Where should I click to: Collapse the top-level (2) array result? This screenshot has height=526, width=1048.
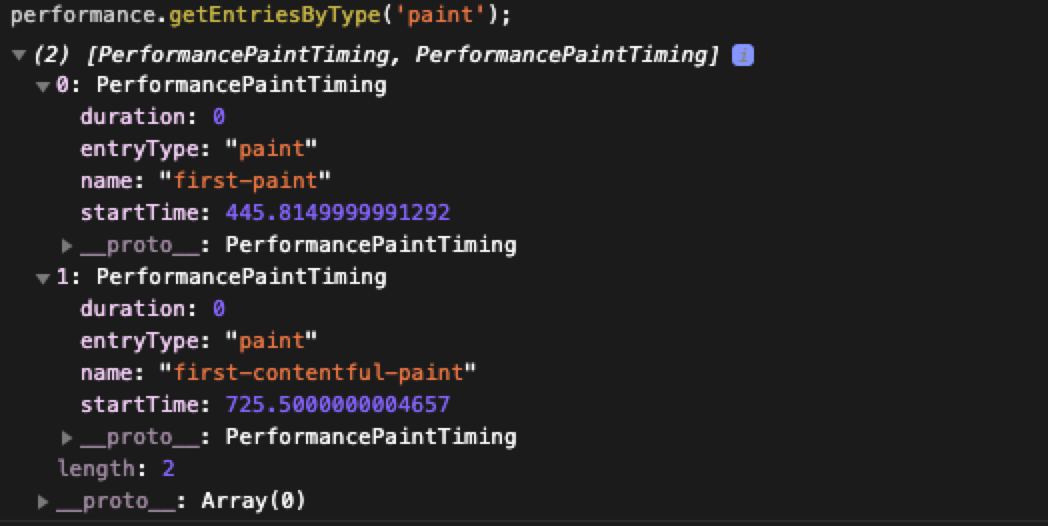pyautogui.click(x=19, y=55)
